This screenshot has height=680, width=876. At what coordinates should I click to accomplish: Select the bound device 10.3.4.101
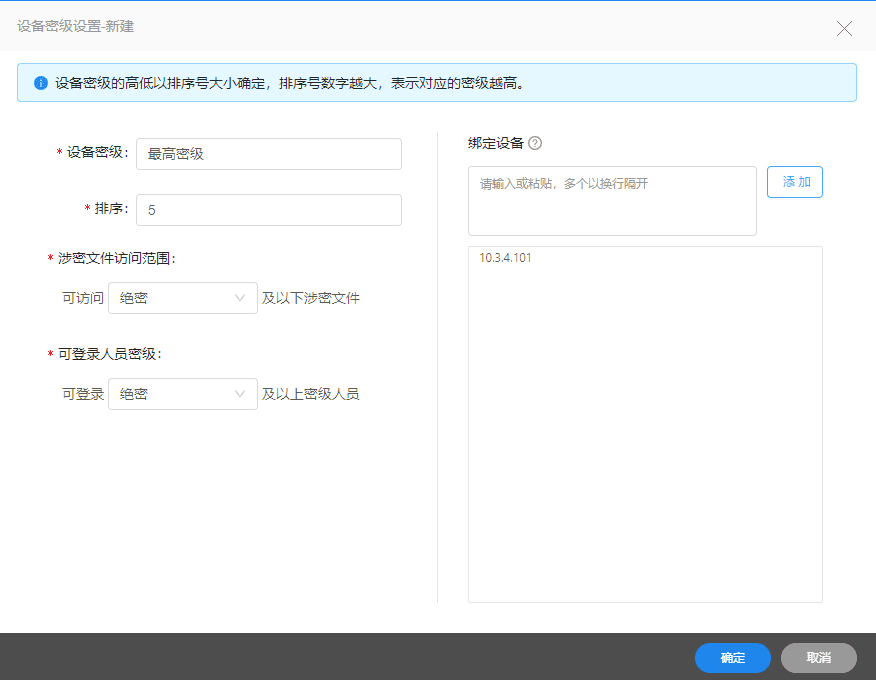505,258
